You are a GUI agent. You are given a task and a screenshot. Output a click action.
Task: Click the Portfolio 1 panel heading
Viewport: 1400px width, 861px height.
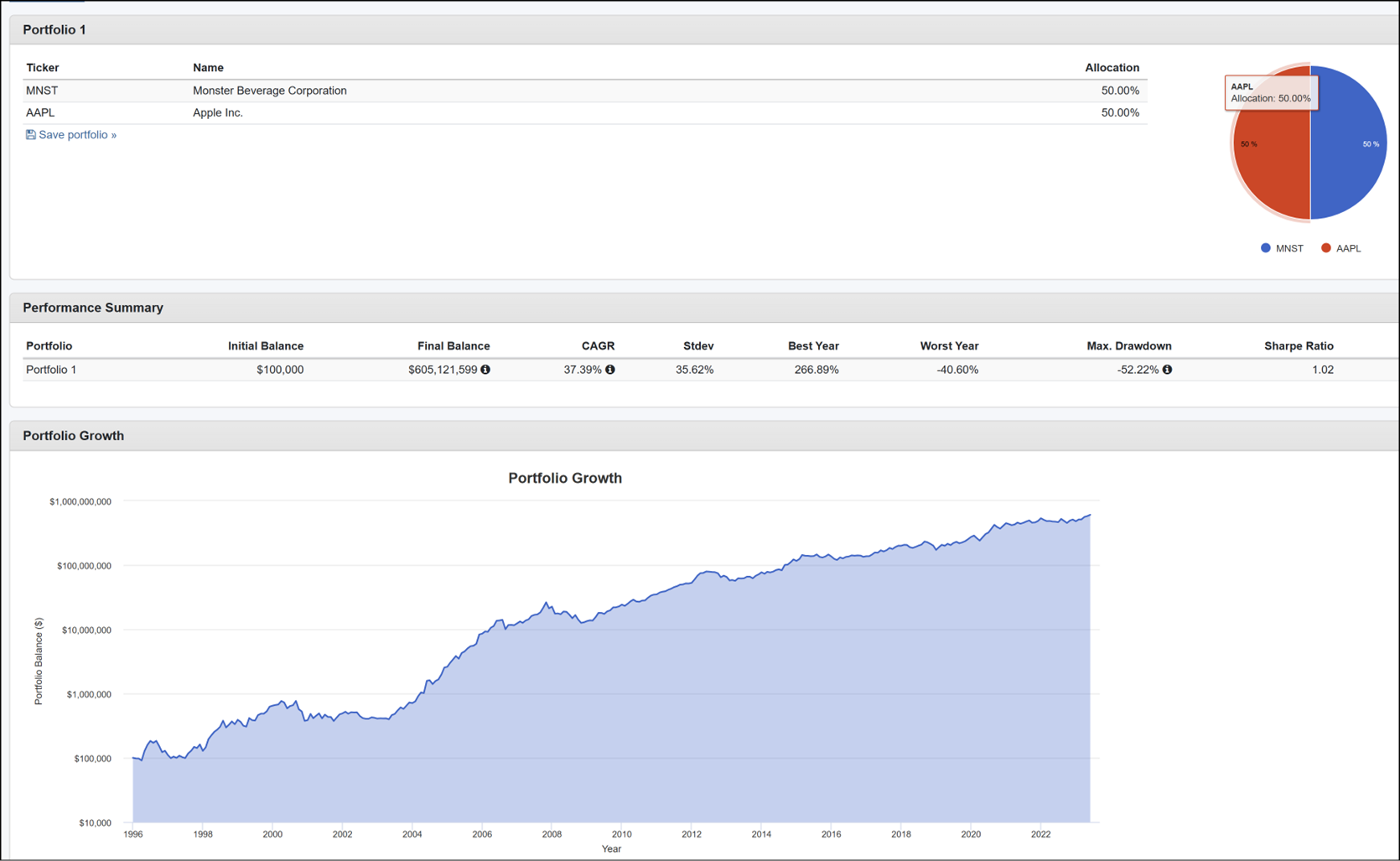(x=54, y=30)
